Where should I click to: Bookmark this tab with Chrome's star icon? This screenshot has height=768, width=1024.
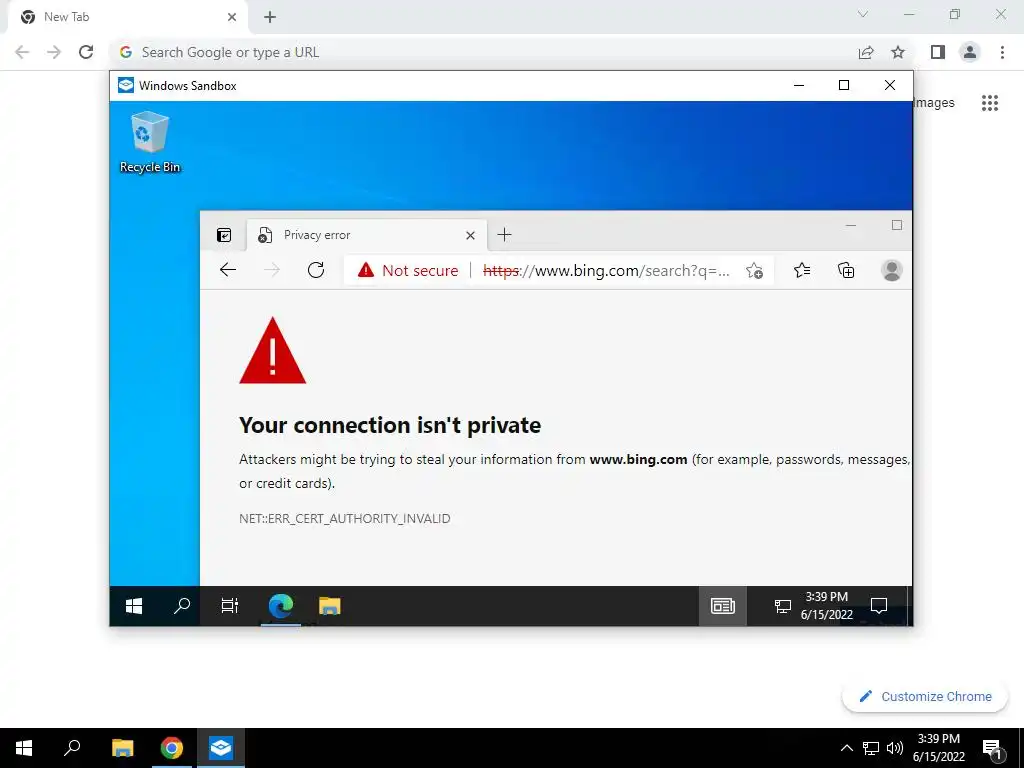[898, 52]
